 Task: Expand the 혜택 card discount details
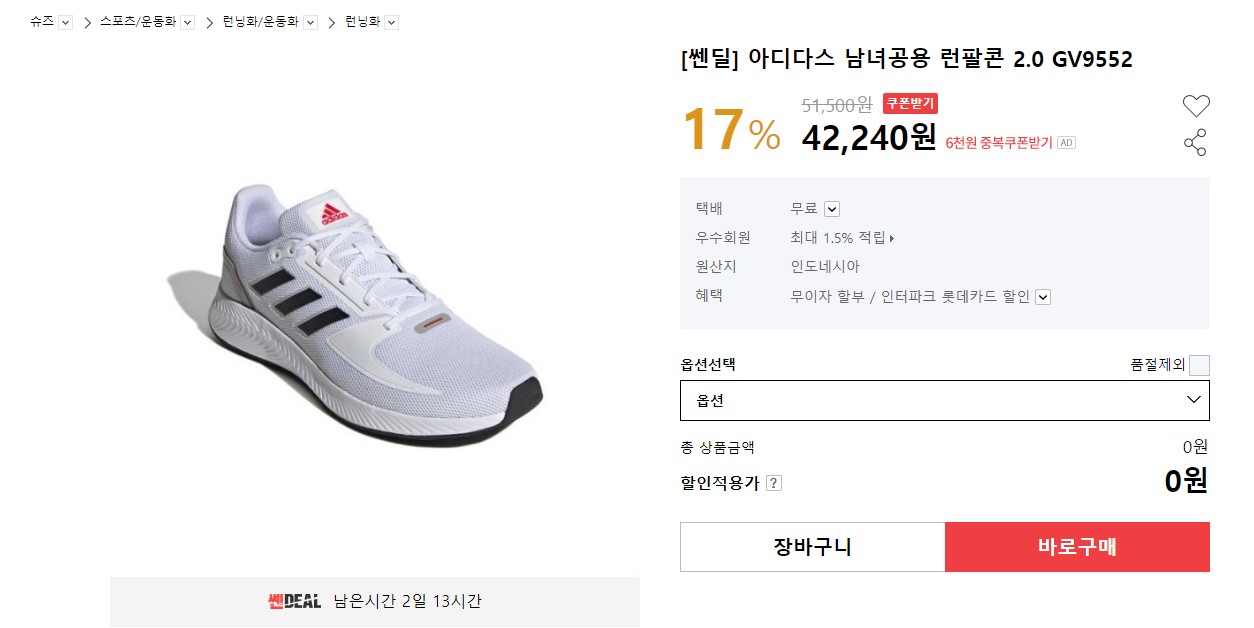coord(1043,297)
